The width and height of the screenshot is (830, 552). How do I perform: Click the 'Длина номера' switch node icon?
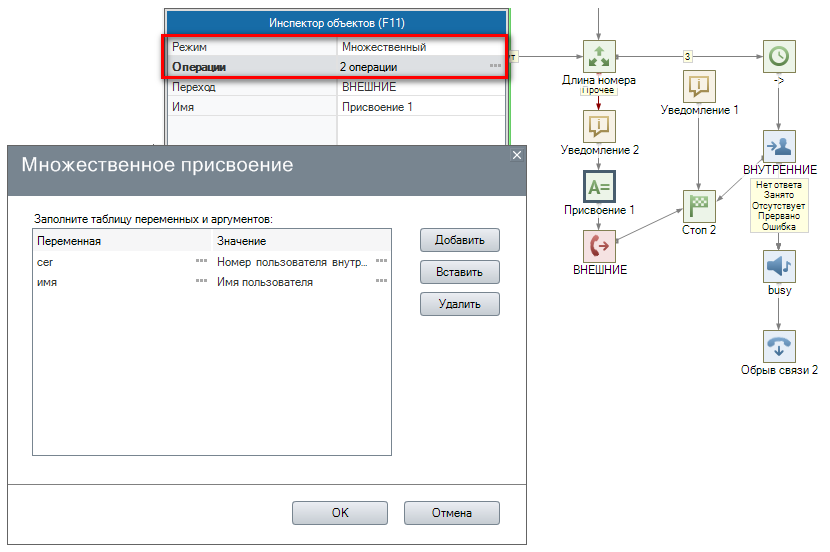click(x=599, y=56)
